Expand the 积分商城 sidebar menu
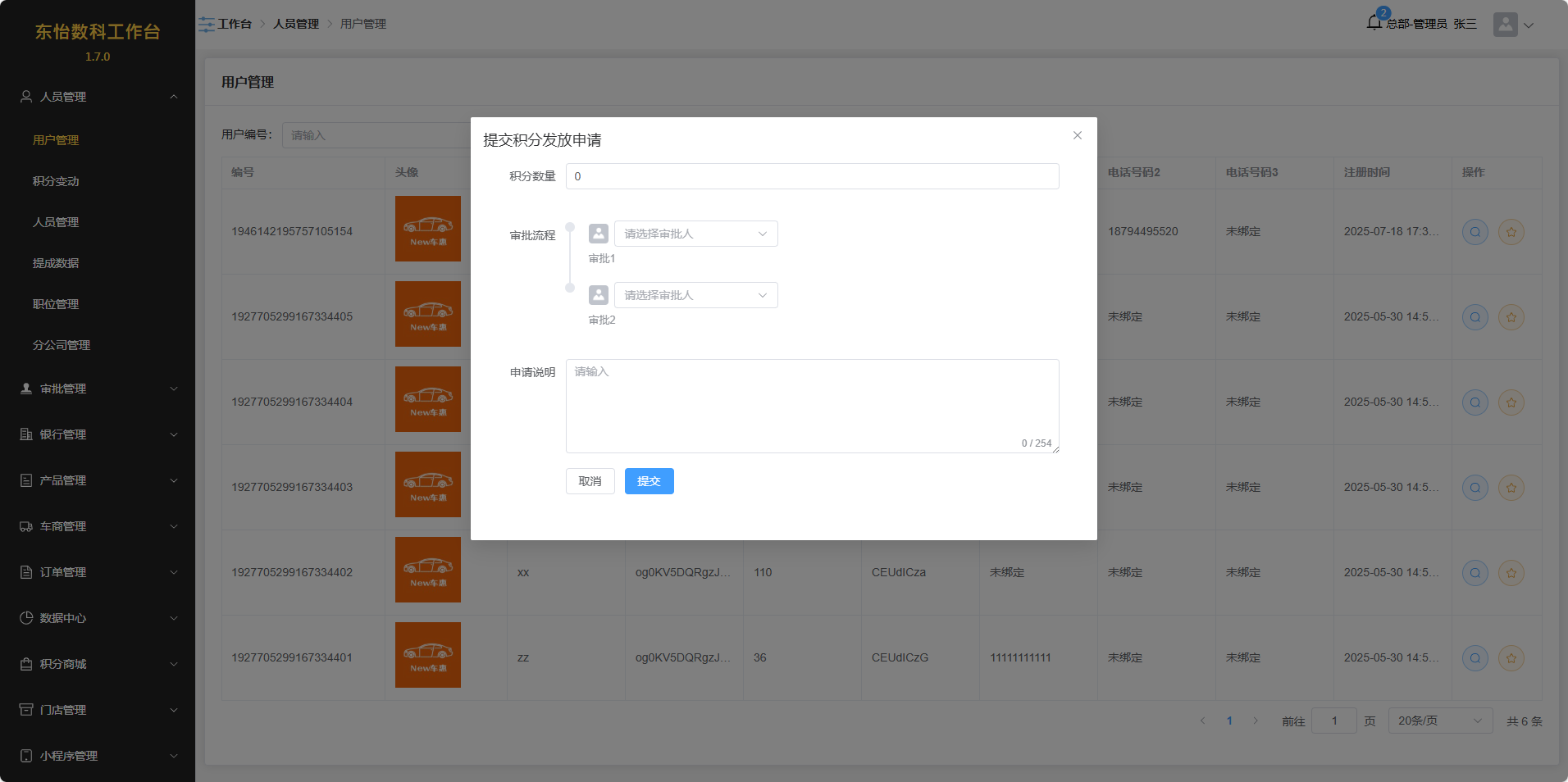The width and height of the screenshot is (1568, 782). (98, 664)
